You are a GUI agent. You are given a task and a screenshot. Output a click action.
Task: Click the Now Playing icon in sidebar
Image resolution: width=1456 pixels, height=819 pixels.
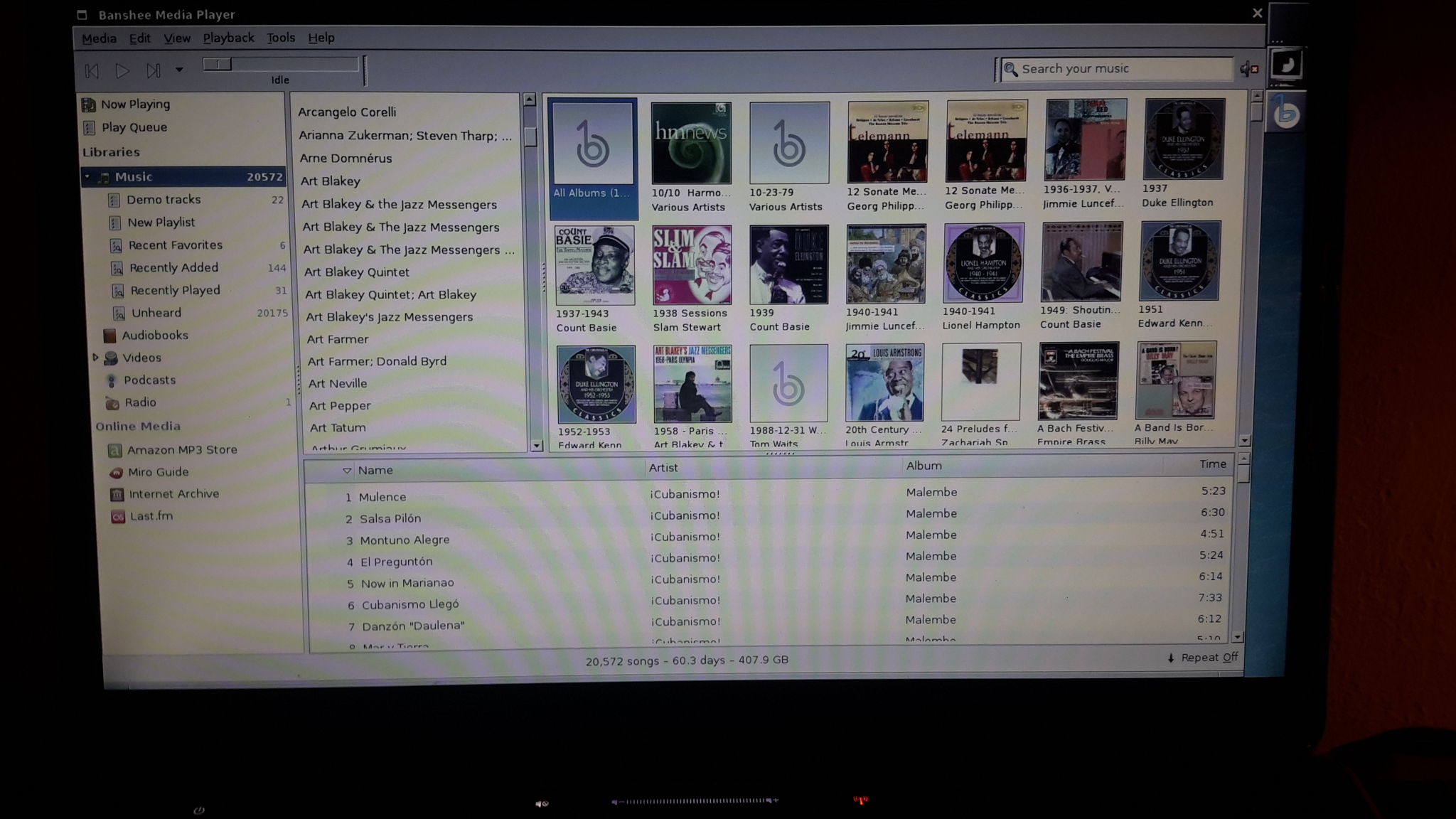coord(89,104)
